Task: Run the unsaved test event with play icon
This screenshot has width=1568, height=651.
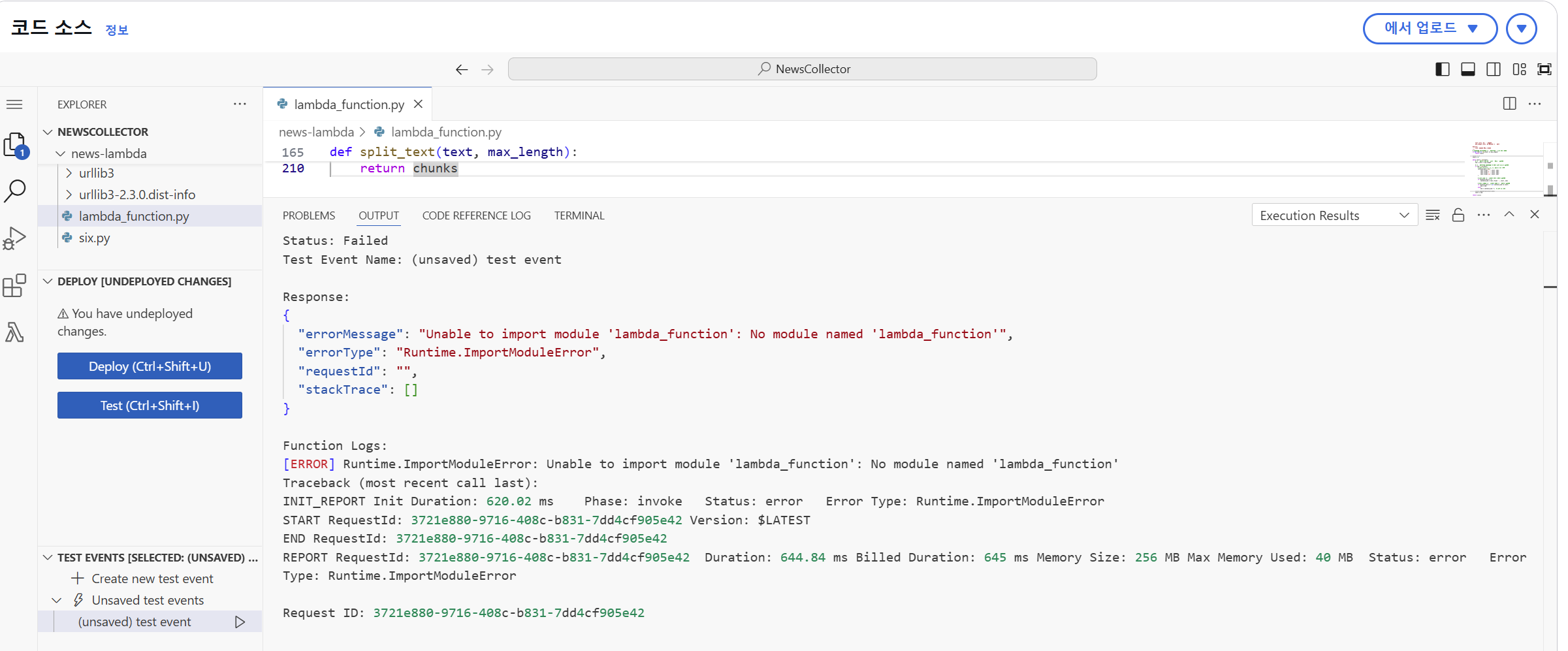Action: (x=240, y=622)
